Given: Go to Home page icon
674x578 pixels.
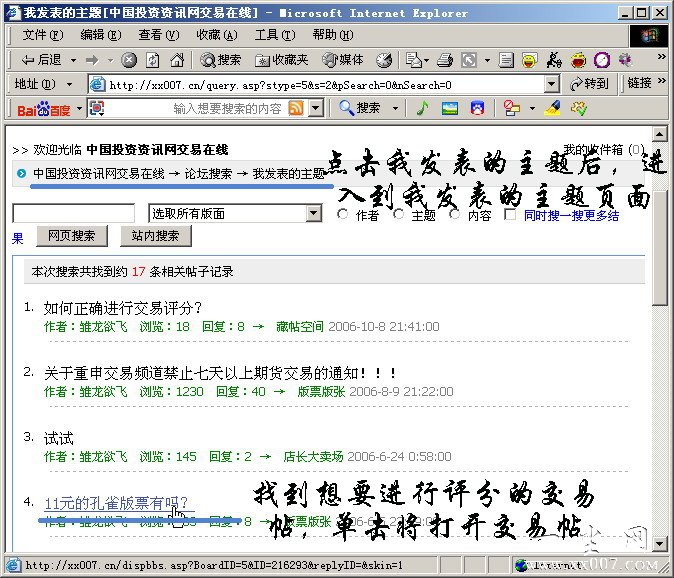Looking at the screenshot, I should [176, 60].
